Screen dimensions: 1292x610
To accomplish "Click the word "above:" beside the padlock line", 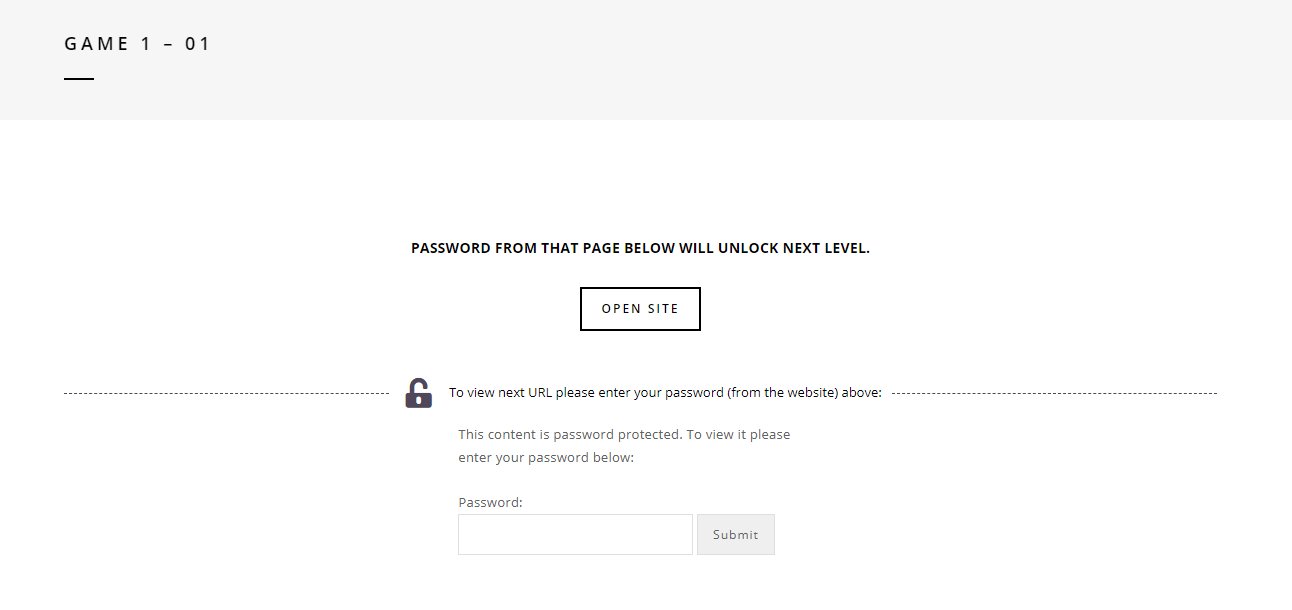I will pos(861,393).
